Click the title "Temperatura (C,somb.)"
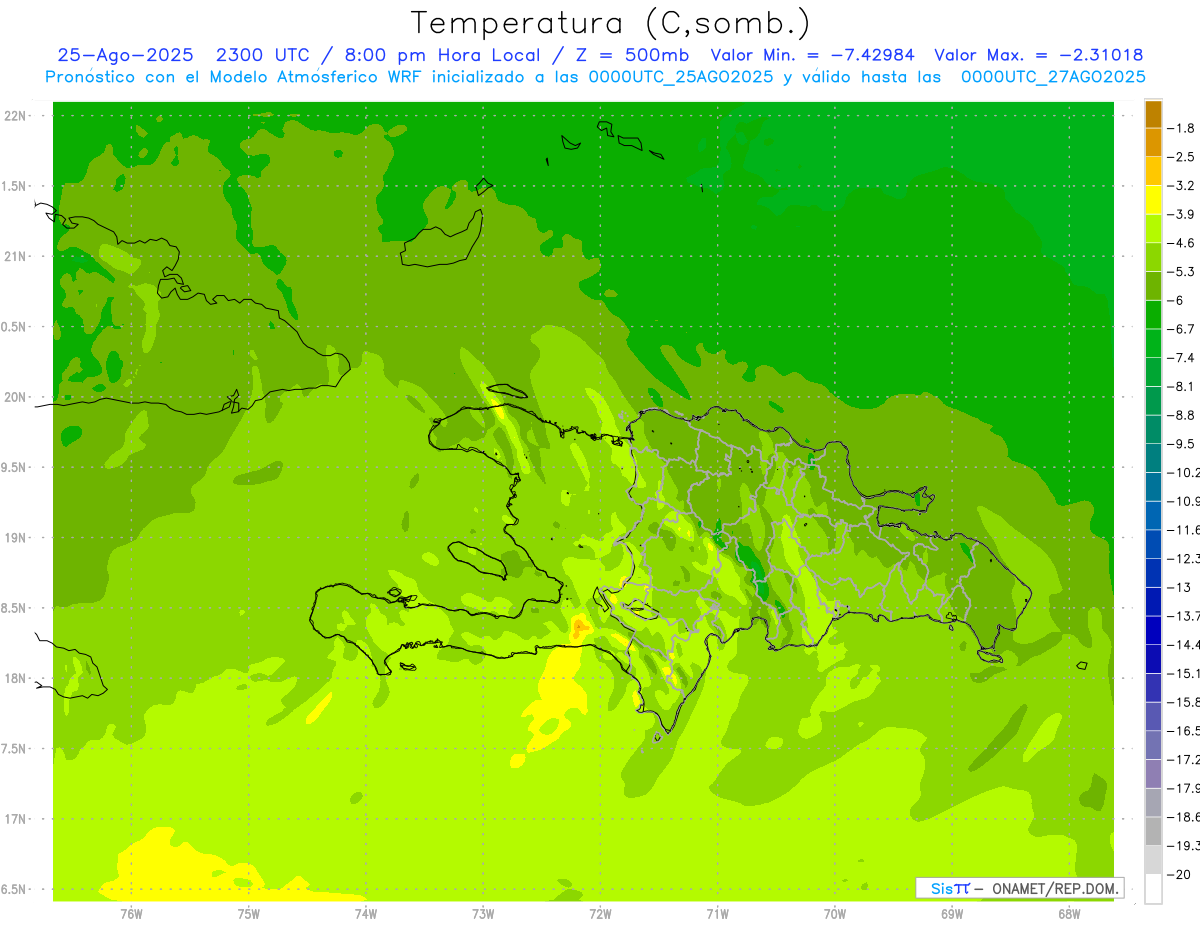 point(611,24)
